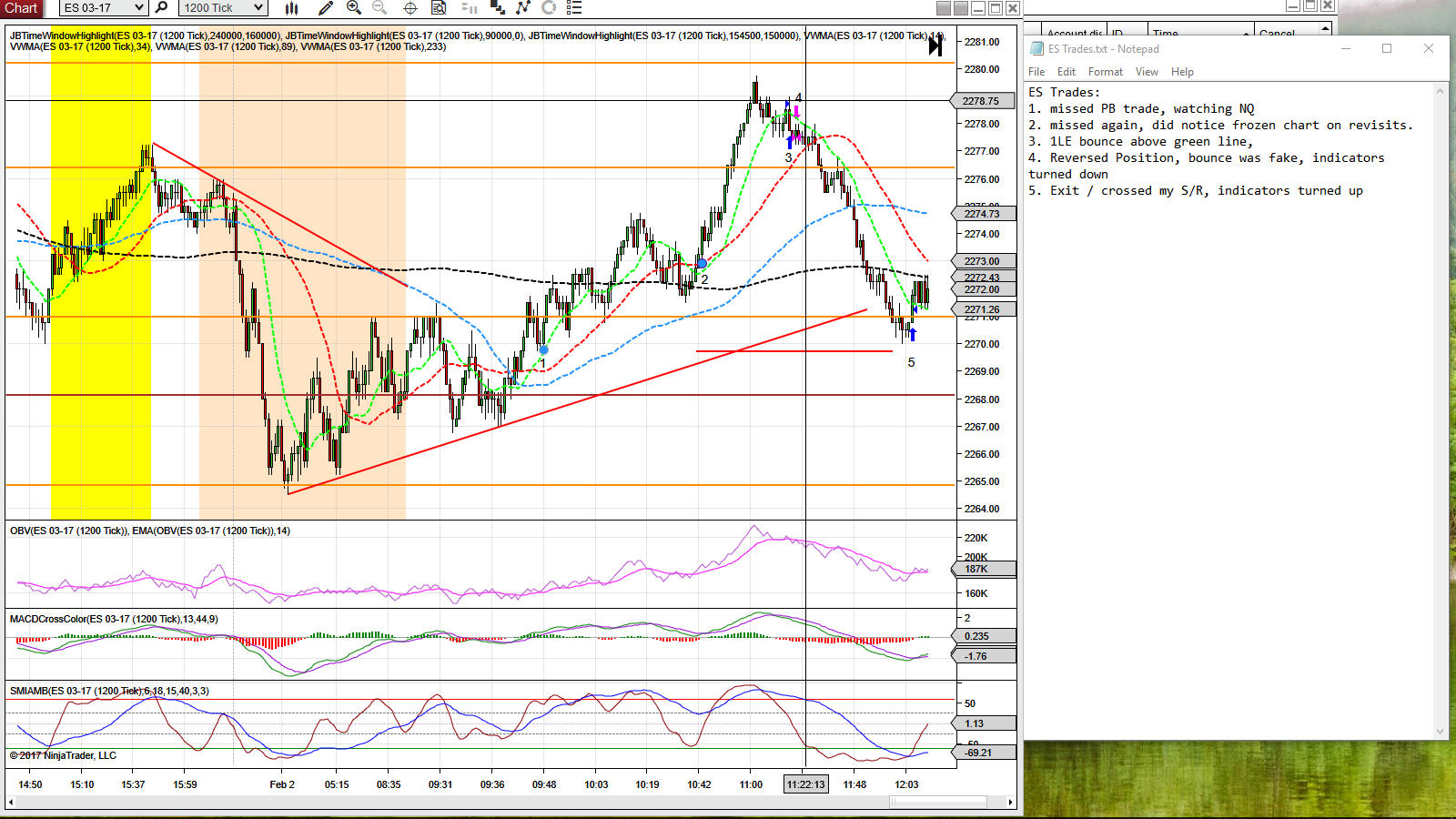Click the zoom out magnifier
The image size is (1456, 819).
click(379, 7)
